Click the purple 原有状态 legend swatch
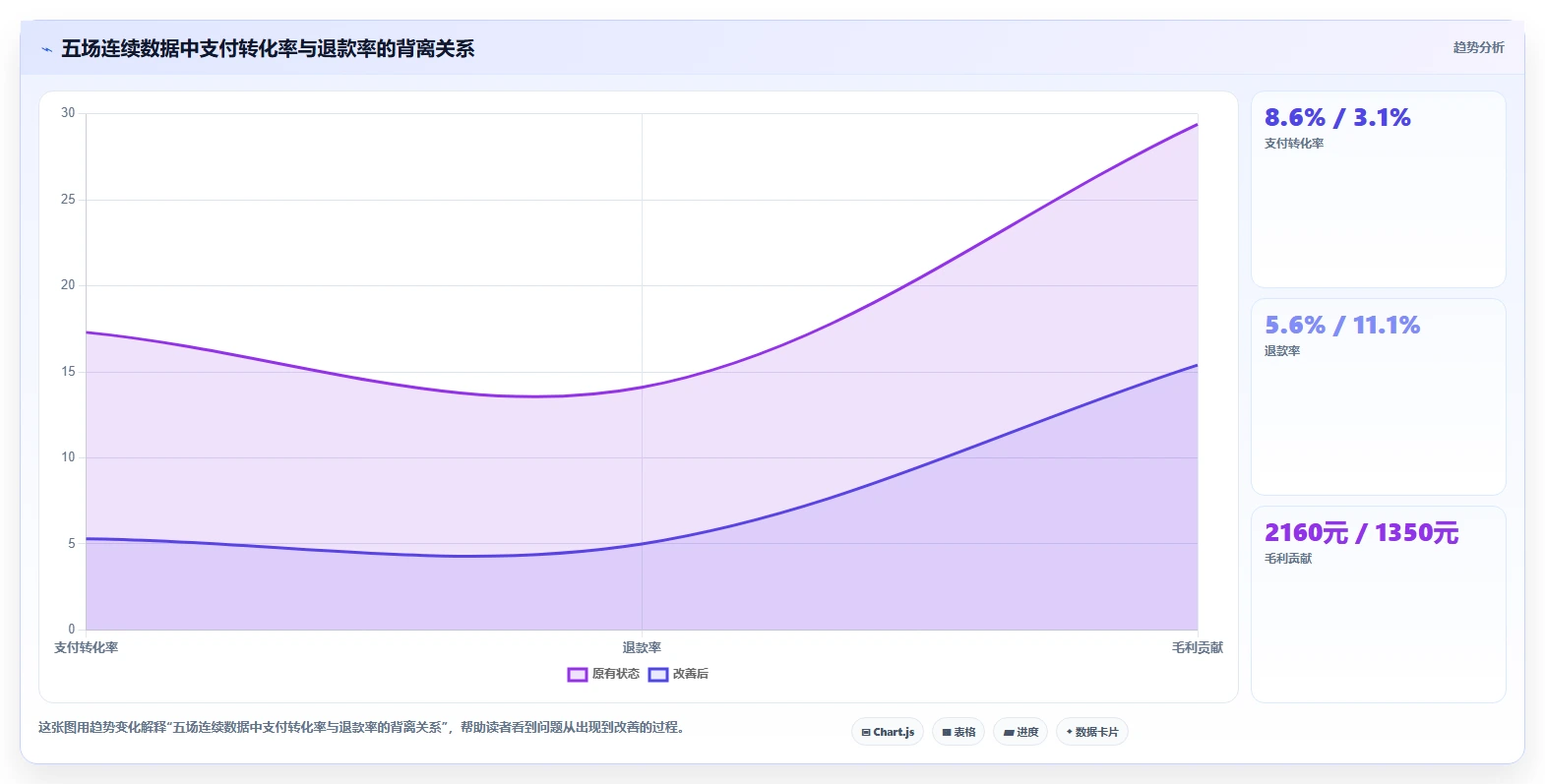Image resolution: width=1545 pixels, height=784 pixels. [577, 674]
